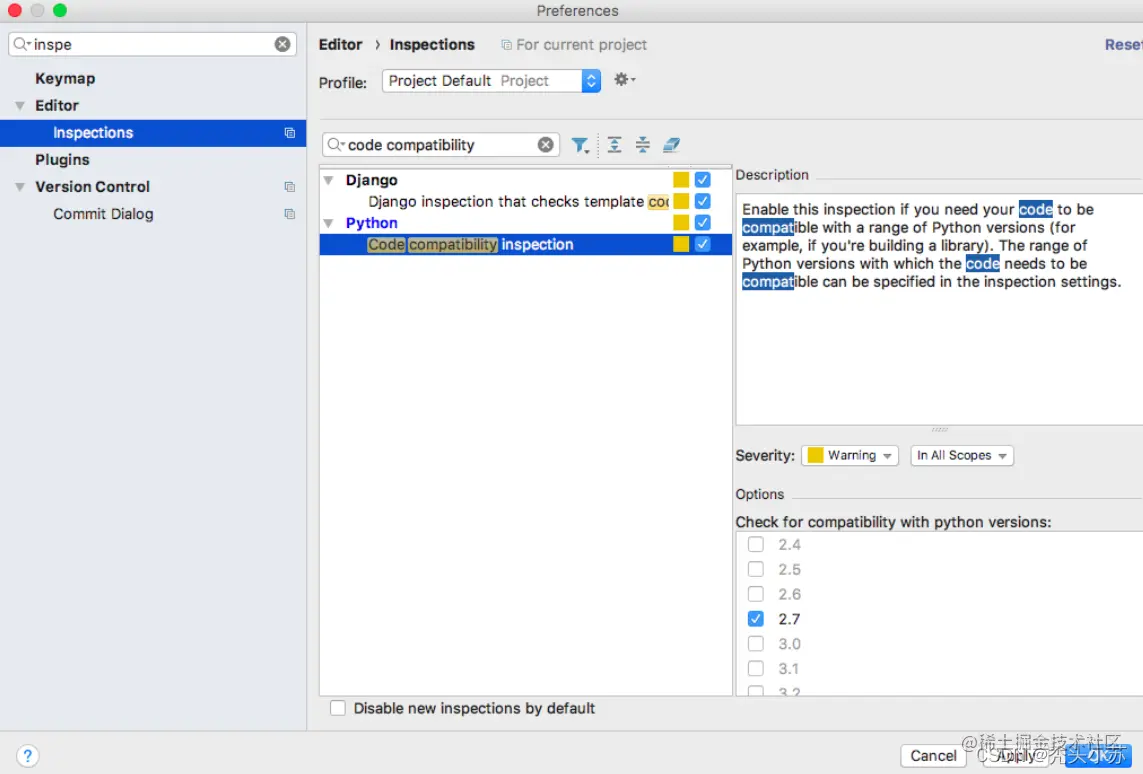Select Editor in the sidebar
The image size is (1143, 774).
point(57,105)
